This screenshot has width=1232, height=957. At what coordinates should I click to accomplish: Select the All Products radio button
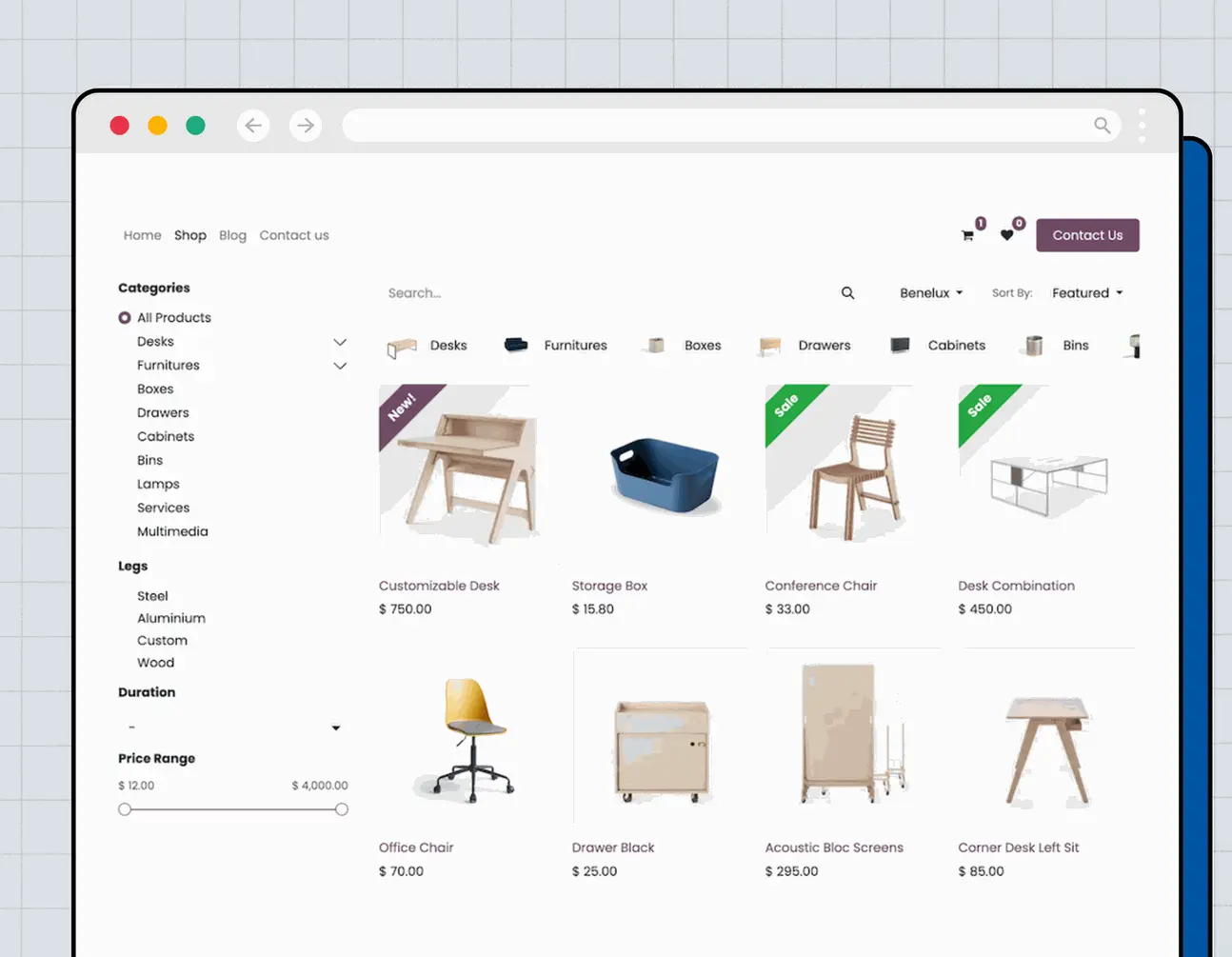coord(125,318)
